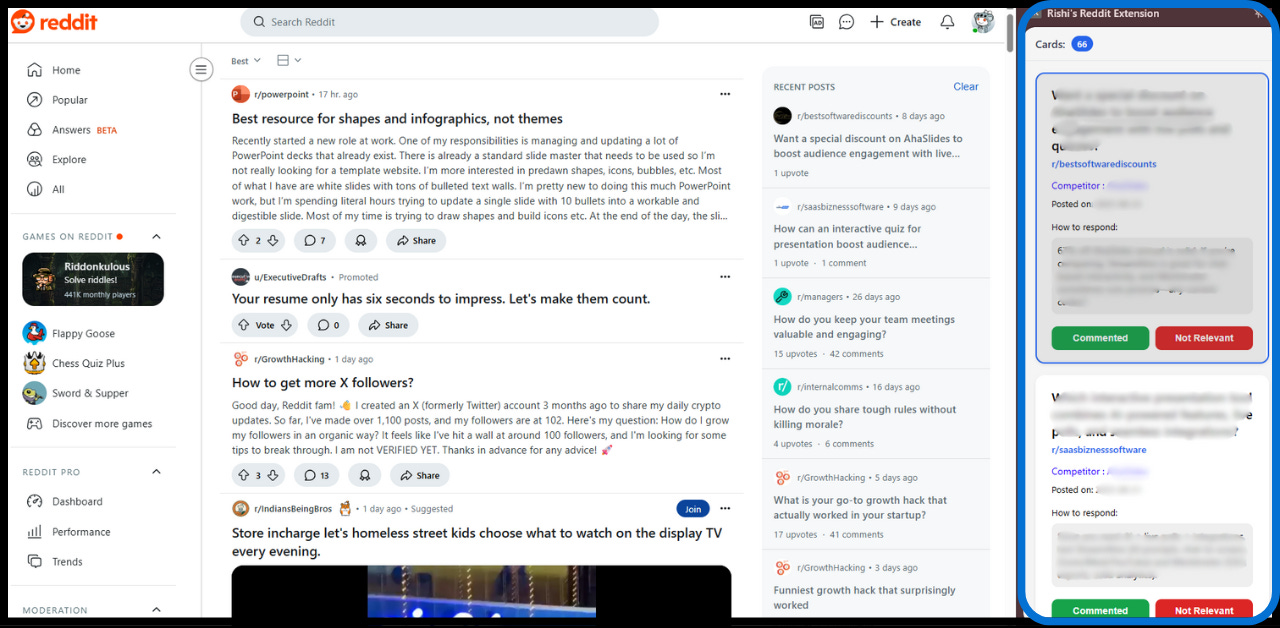
Task: Join r/IndiansBeingBros community
Action: (x=693, y=508)
